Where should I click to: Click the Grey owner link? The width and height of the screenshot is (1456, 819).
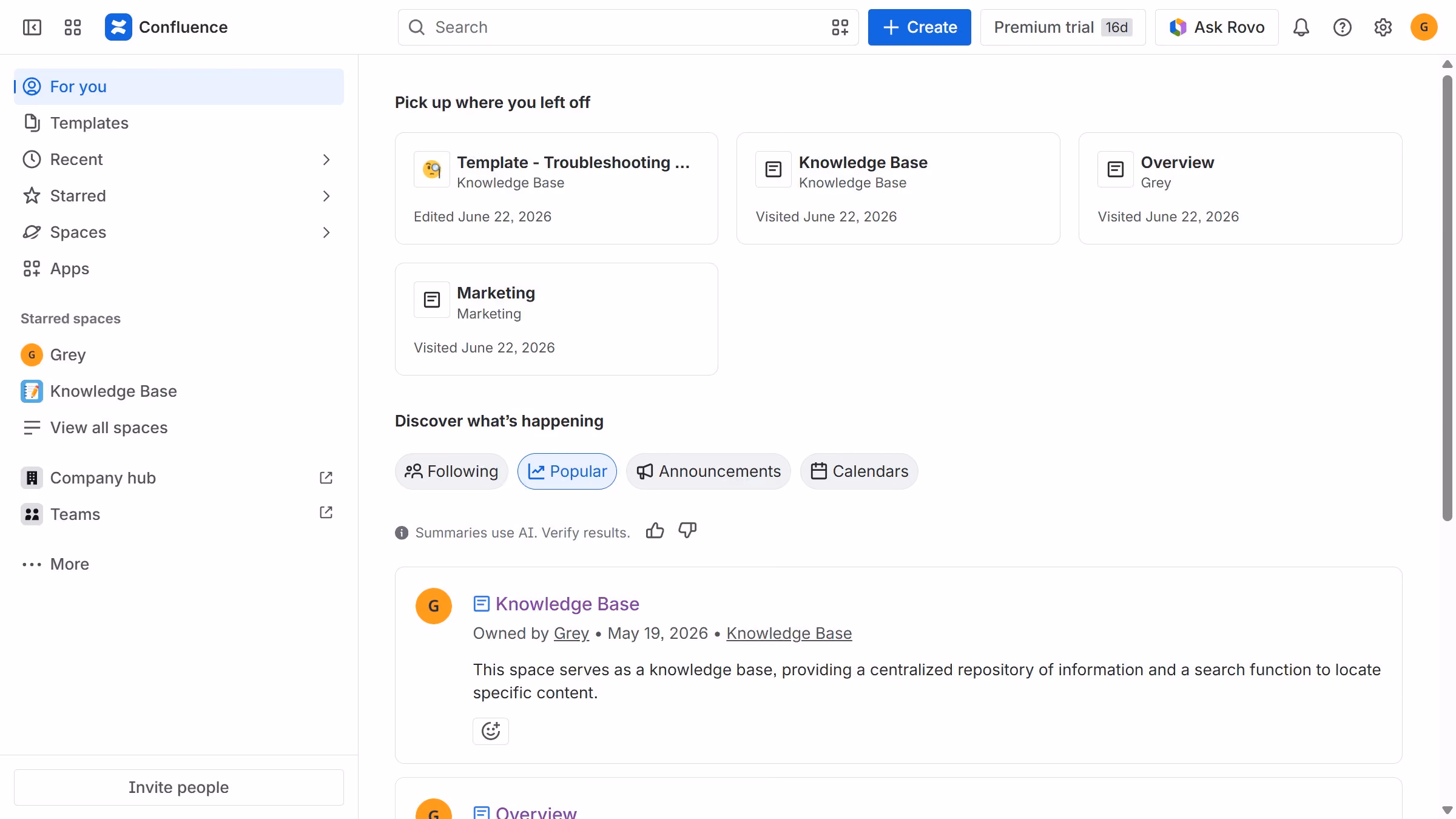[x=571, y=633]
